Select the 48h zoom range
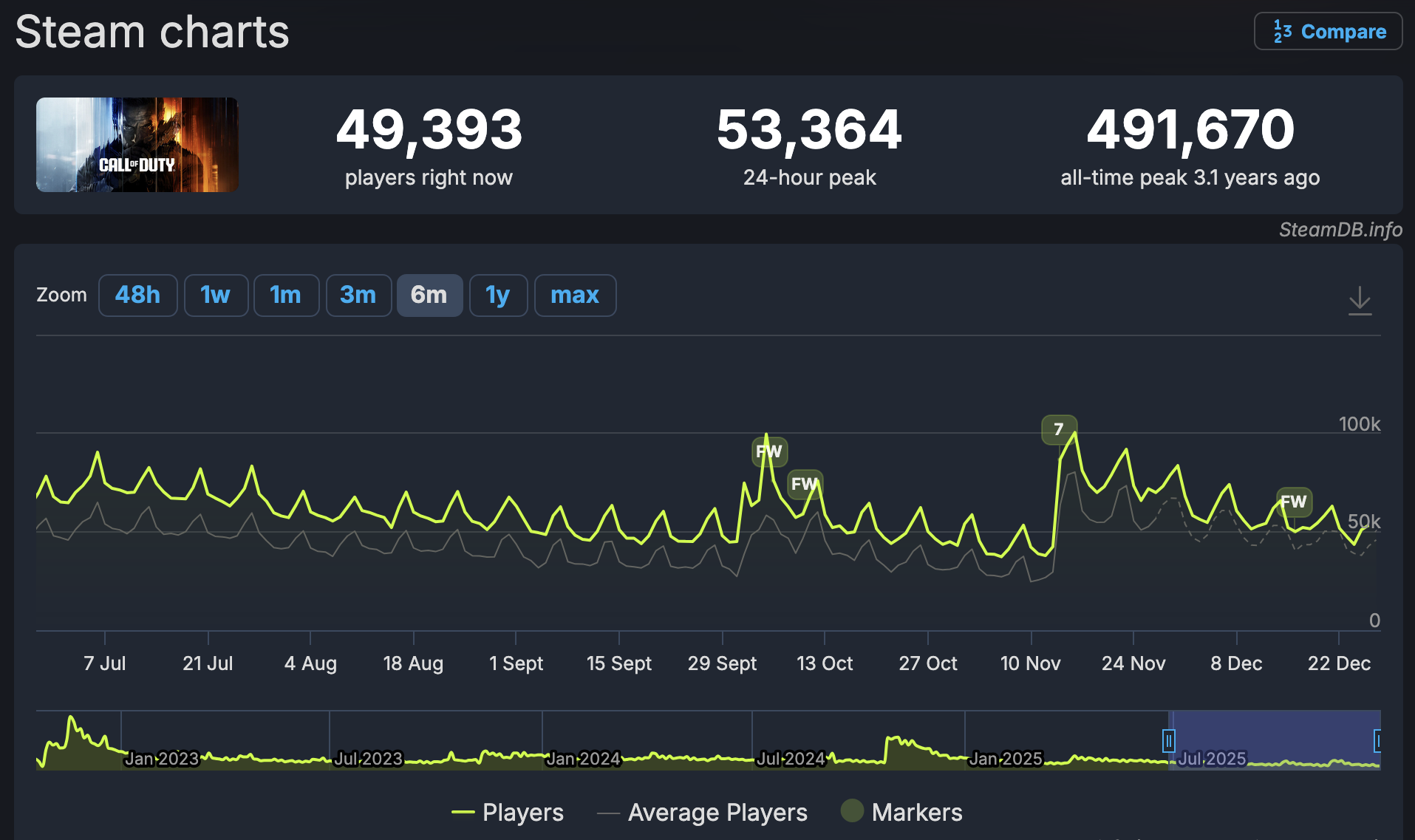The height and width of the screenshot is (840, 1415). pyautogui.click(x=138, y=296)
